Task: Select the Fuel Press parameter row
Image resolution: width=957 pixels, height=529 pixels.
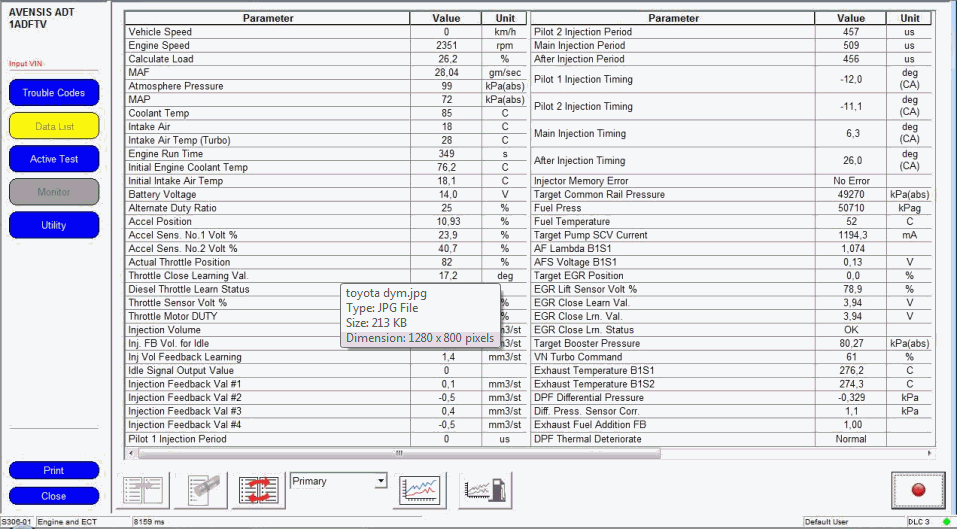Action: [672, 208]
